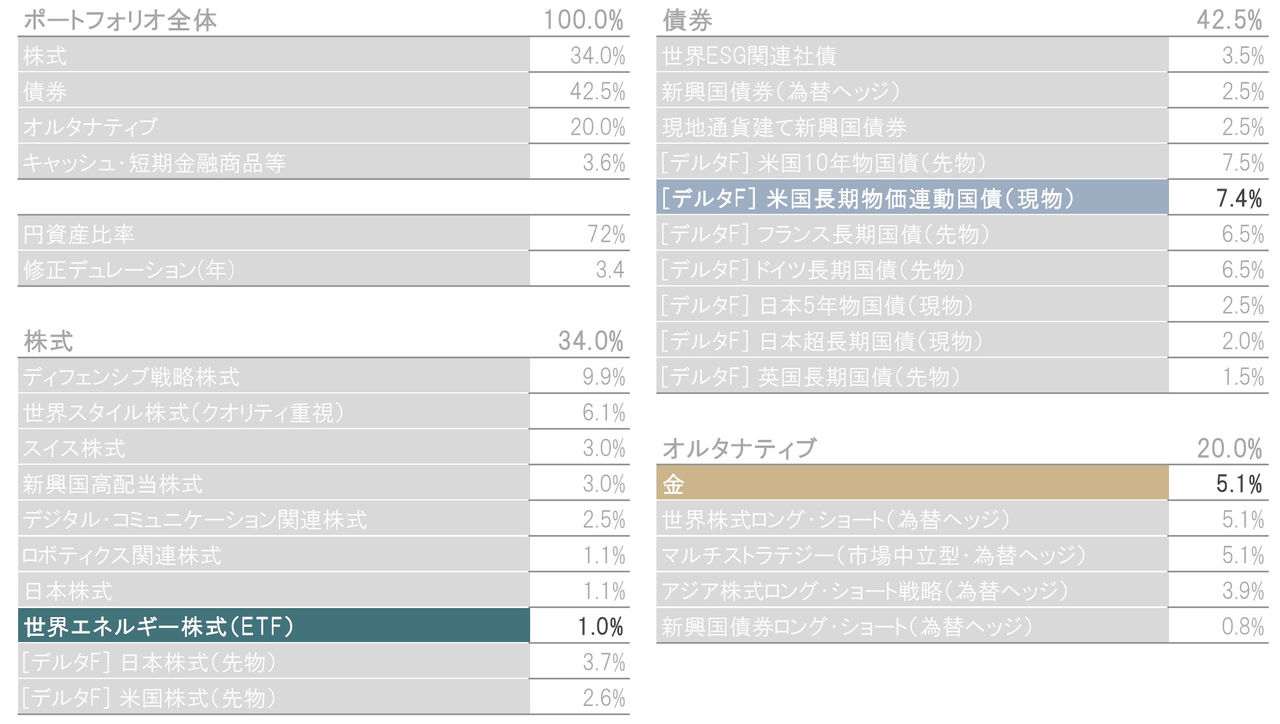Image resolution: width=1280 pixels, height=724 pixels.
Task: Select the 英国長期国債(先物) row
Action: coord(962,377)
